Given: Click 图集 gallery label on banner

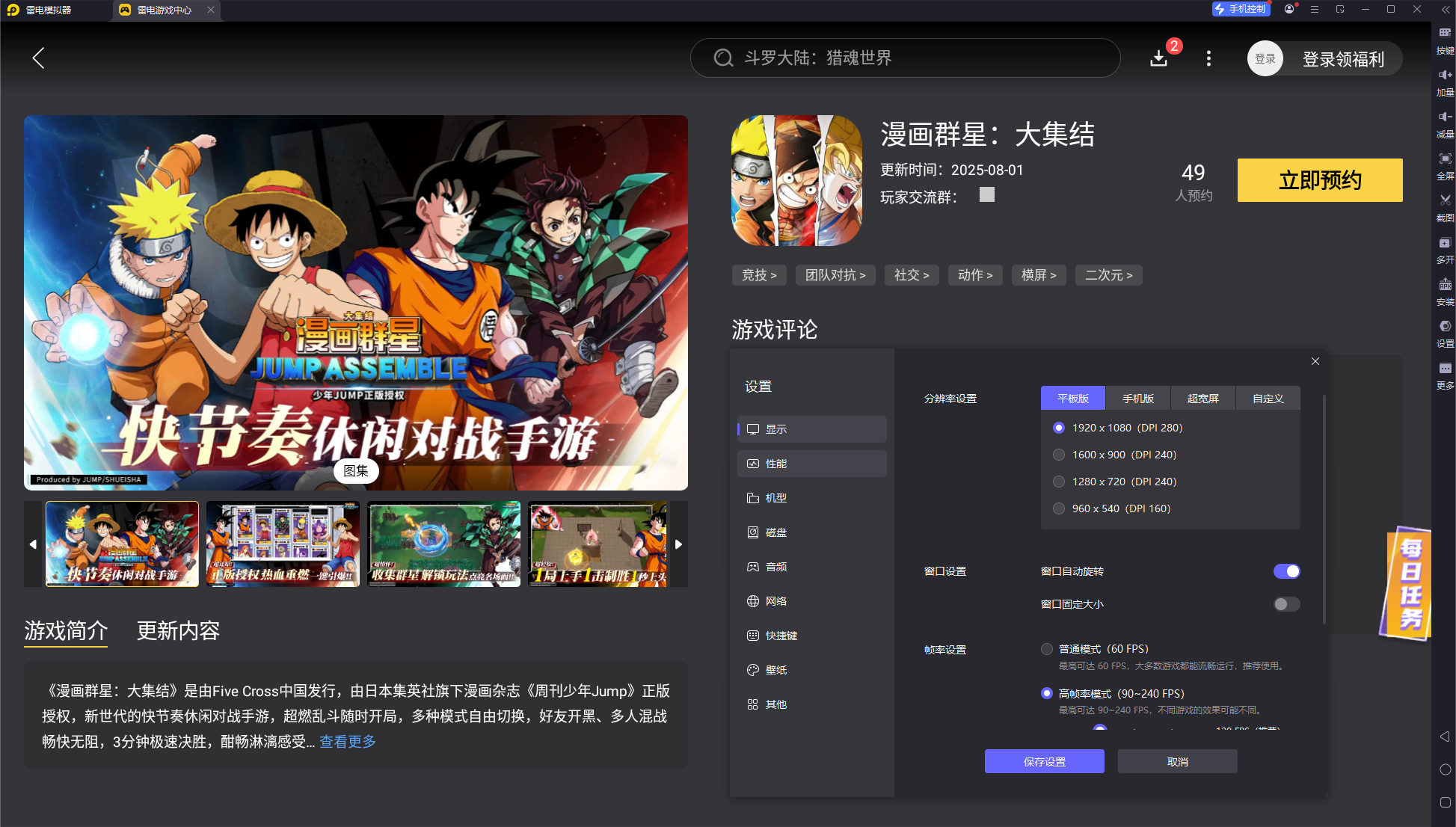Looking at the screenshot, I should coord(356,471).
